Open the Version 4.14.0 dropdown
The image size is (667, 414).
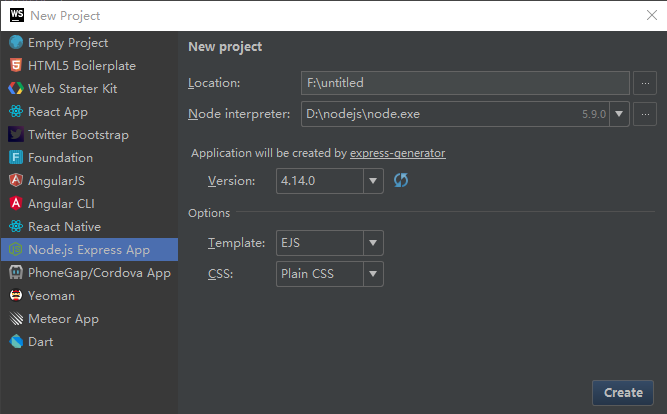pos(373,181)
